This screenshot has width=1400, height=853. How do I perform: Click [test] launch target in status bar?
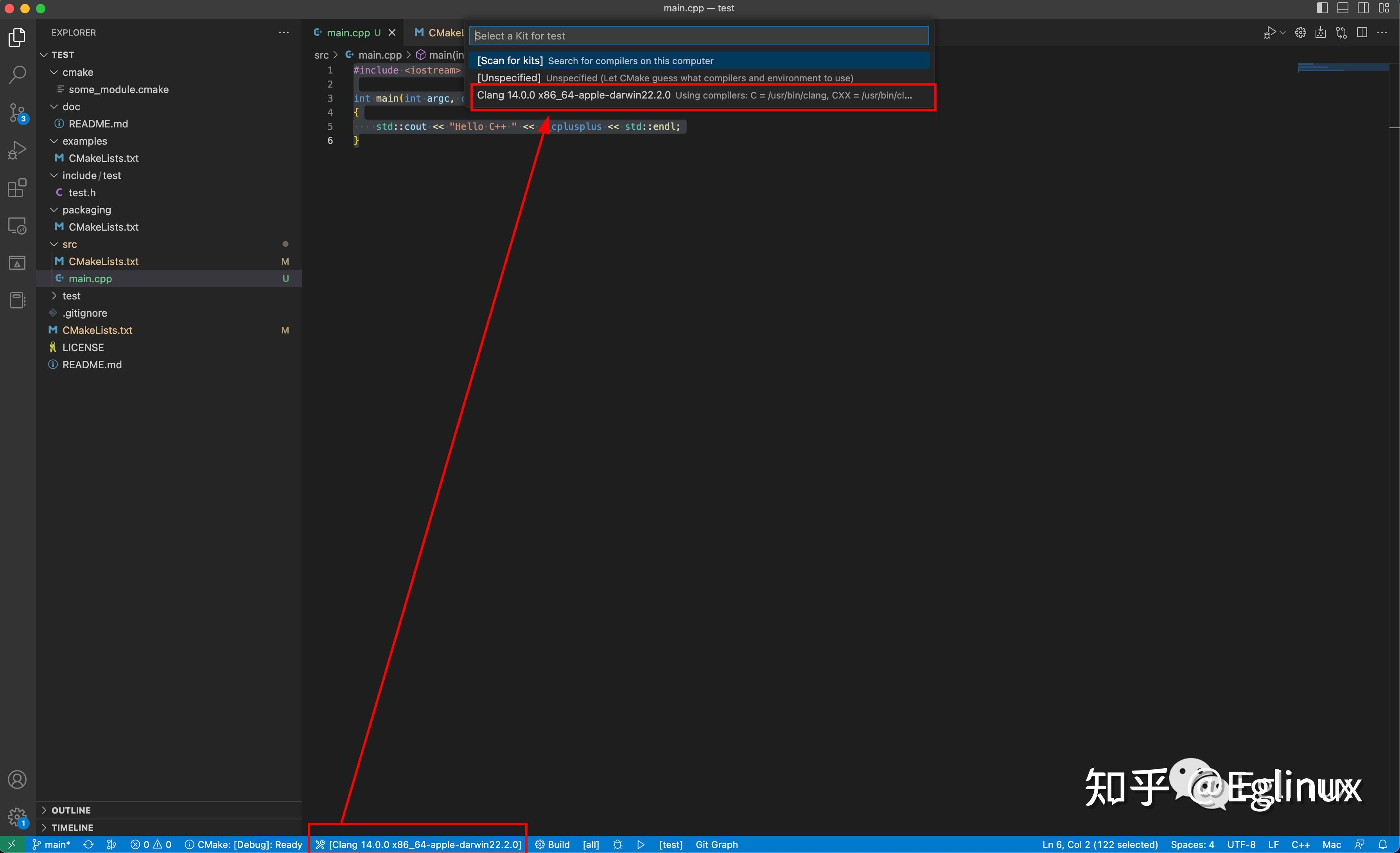(670, 844)
